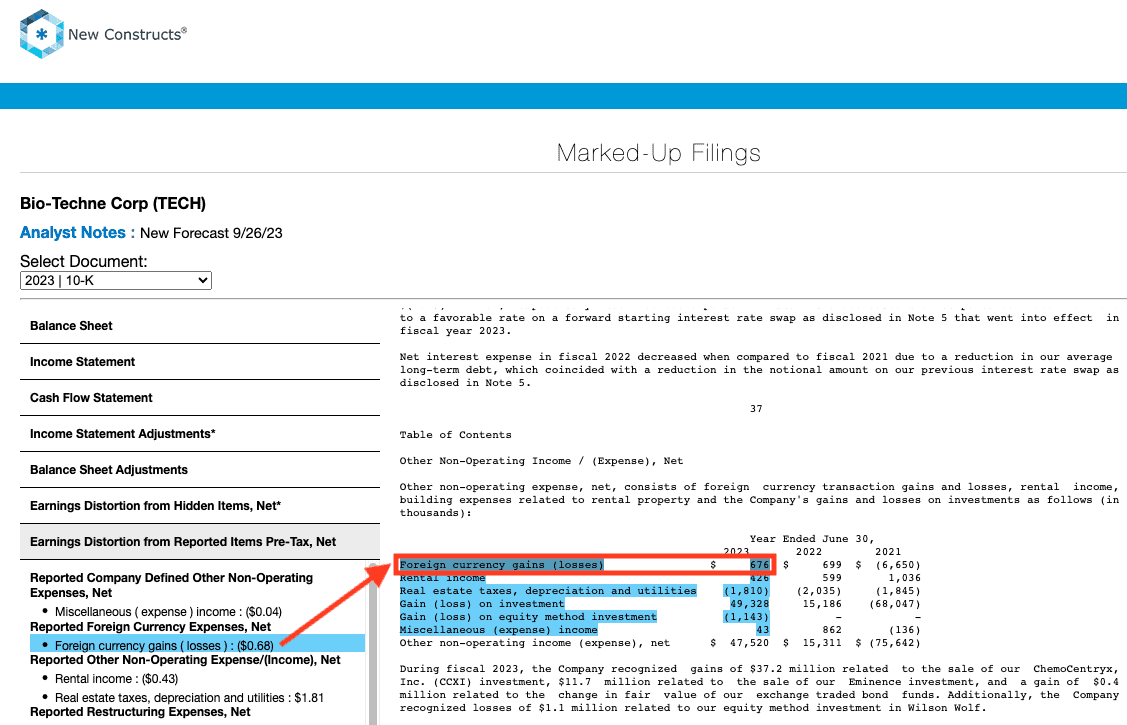Click highlighted Real estate taxes, depreciation and utilities row
1127x725 pixels.
pyautogui.click(x=548, y=591)
